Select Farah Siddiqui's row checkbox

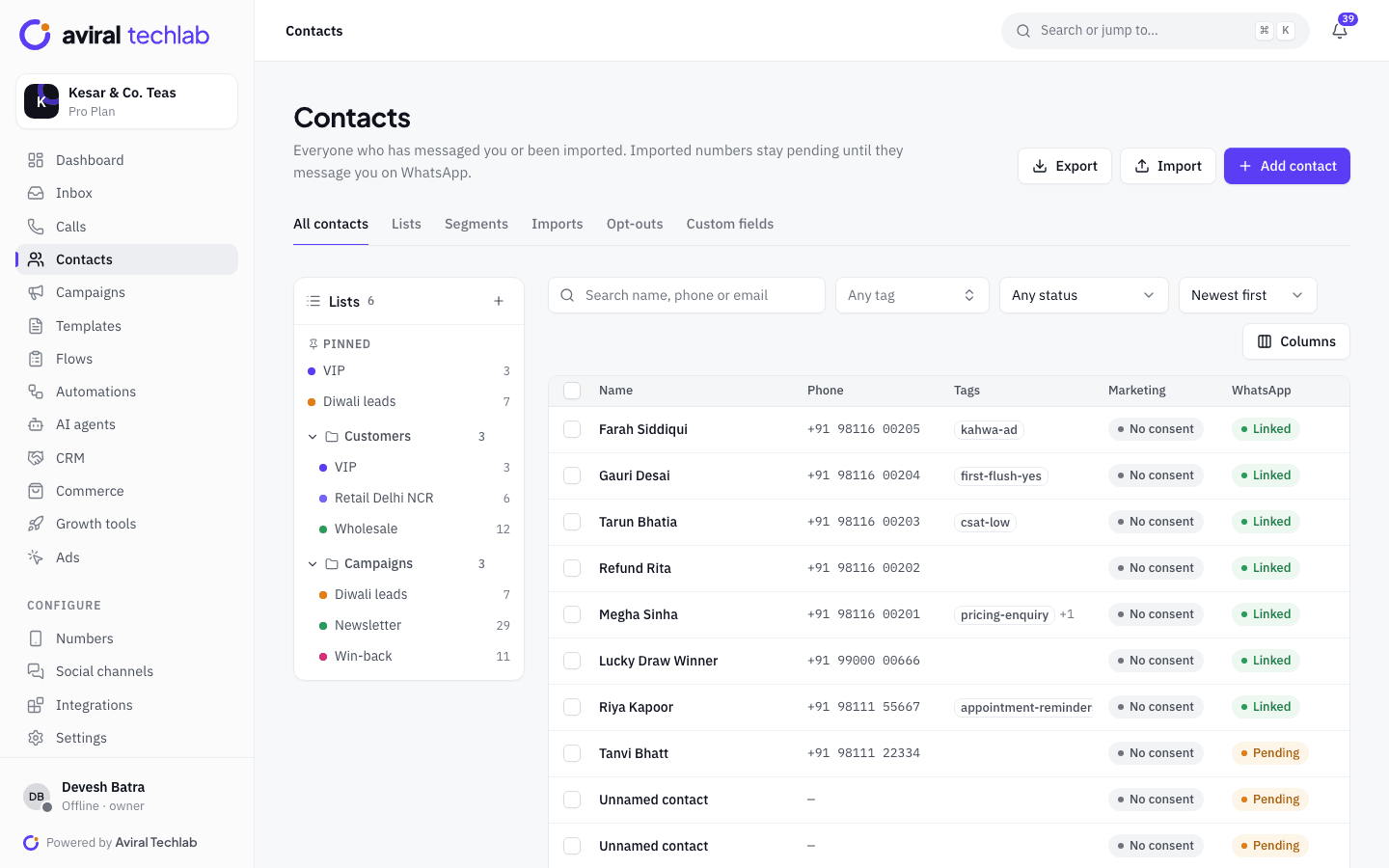tap(572, 429)
